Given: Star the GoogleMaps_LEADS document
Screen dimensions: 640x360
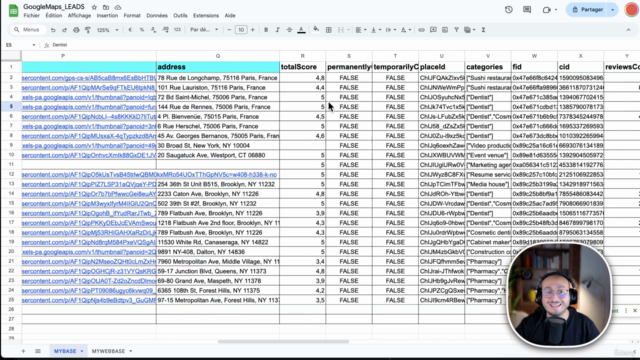Looking at the screenshot, I should pos(94,7).
